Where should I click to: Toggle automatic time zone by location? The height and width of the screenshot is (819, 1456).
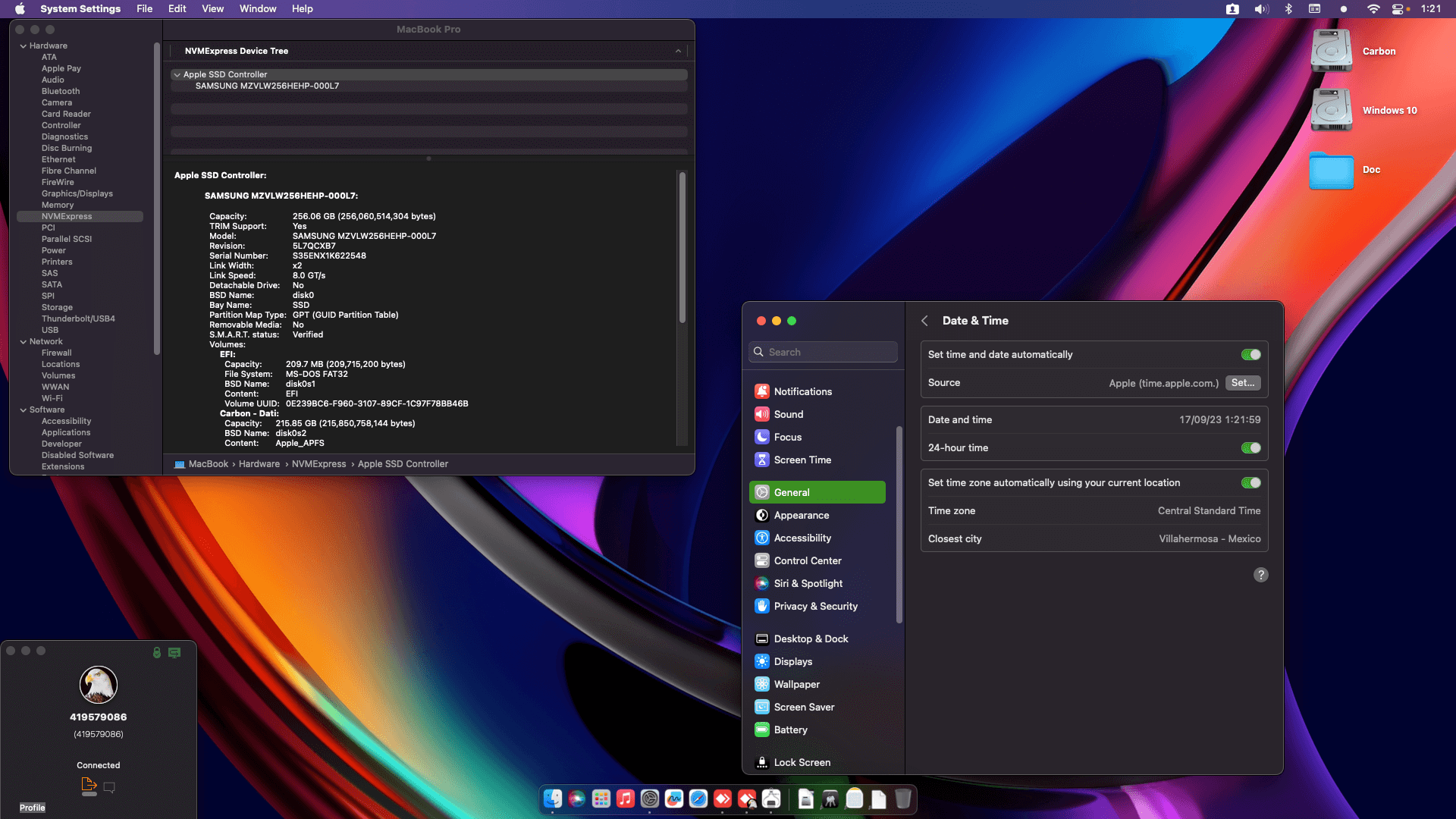tap(1250, 483)
